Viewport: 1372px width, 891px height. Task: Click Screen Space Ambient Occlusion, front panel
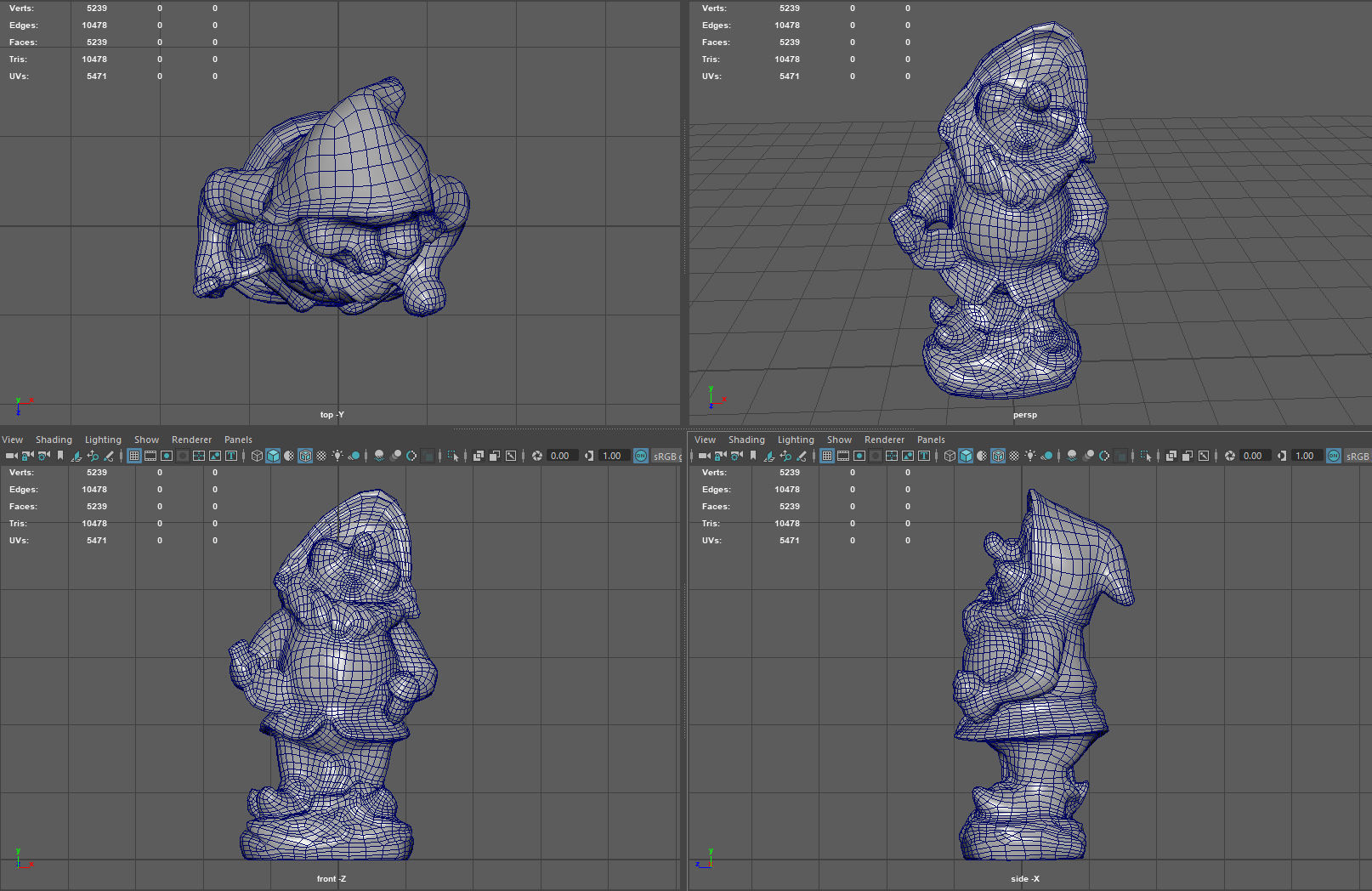click(379, 456)
